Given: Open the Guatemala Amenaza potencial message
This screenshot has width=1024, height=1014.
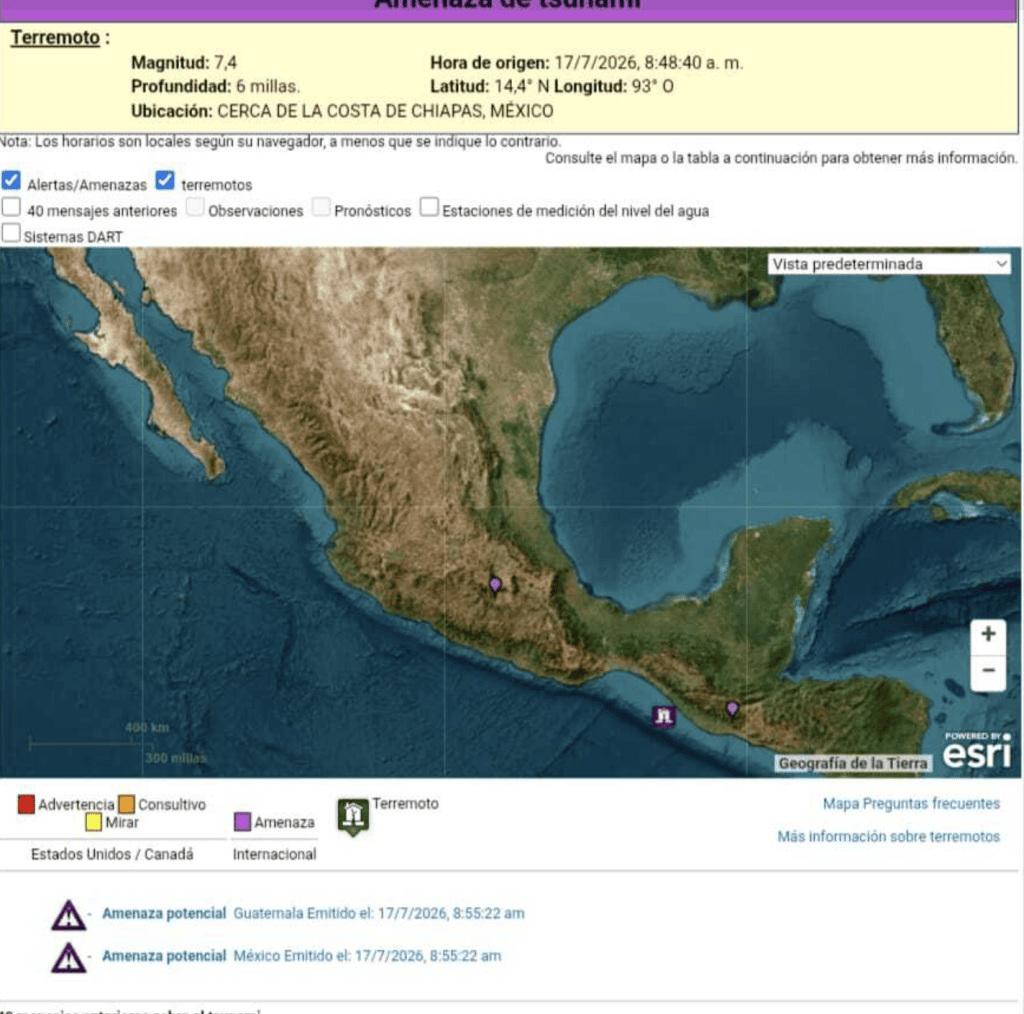Looking at the screenshot, I should pyautogui.click(x=313, y=913).
